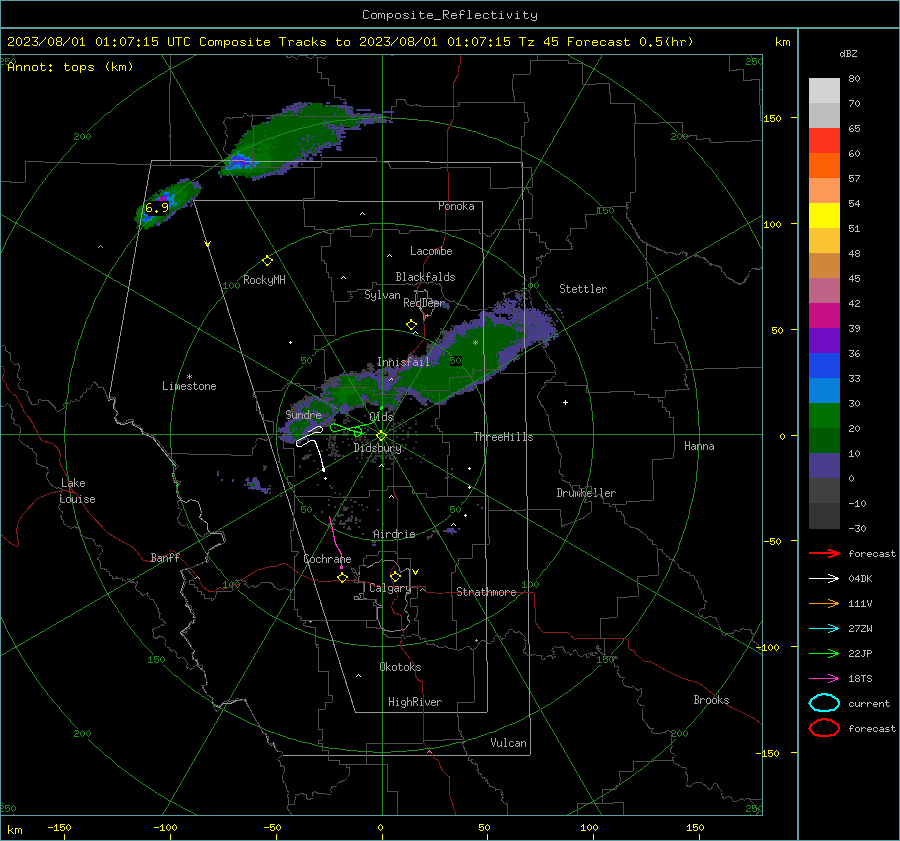
Task: Click the Calgary city label
Action: [390, 588]
